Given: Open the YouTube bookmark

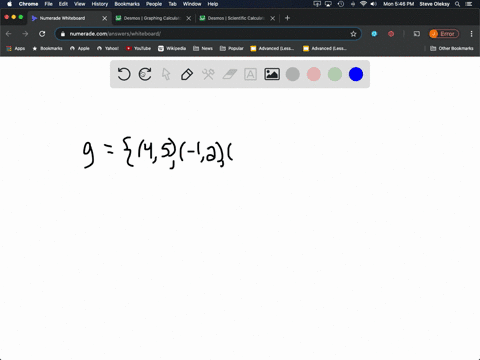Looking at the screenshot, I should [138, 48].
